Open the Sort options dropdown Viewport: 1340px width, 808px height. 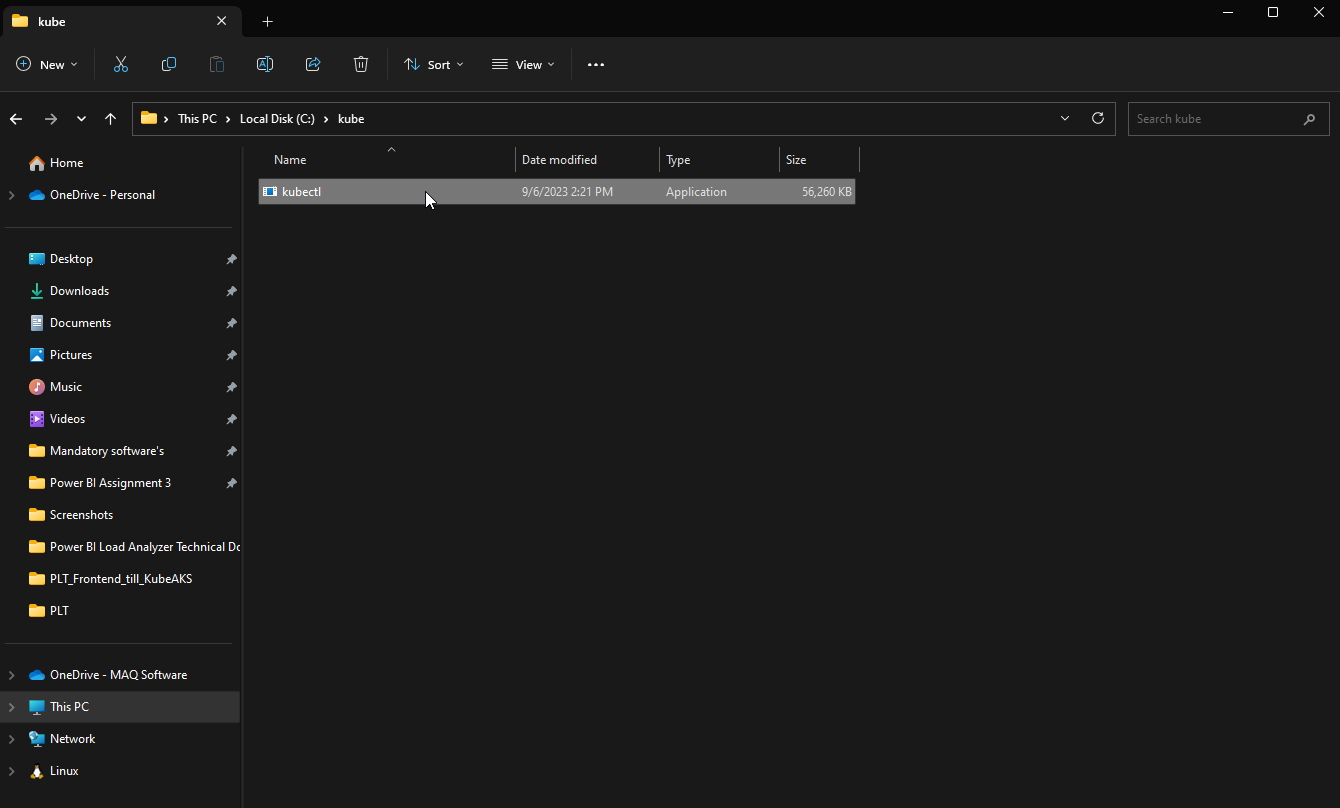[433, 64]
